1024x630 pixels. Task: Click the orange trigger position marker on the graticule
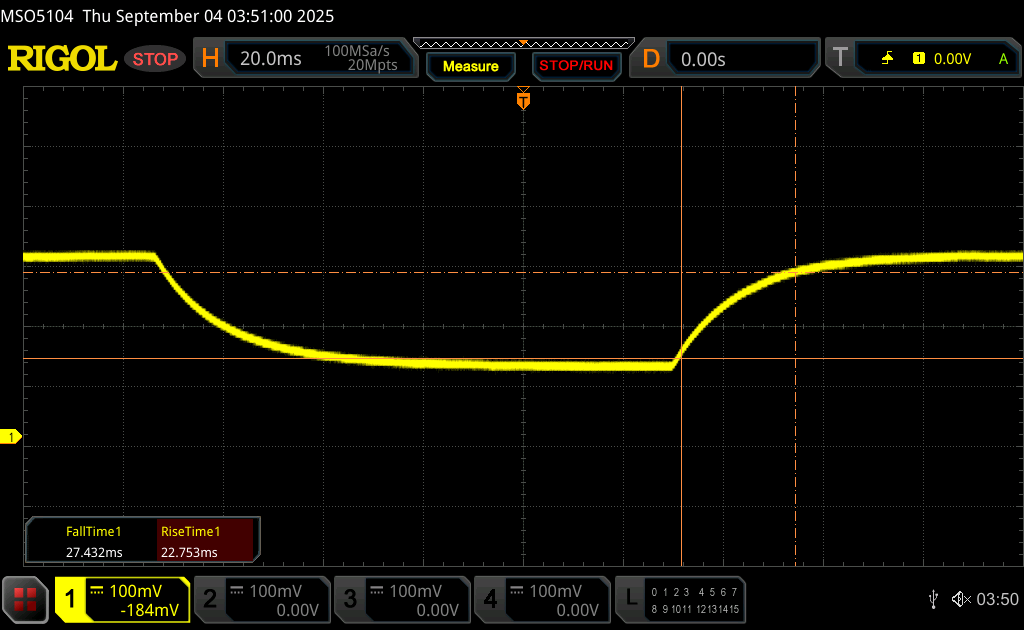click(522, 100)
